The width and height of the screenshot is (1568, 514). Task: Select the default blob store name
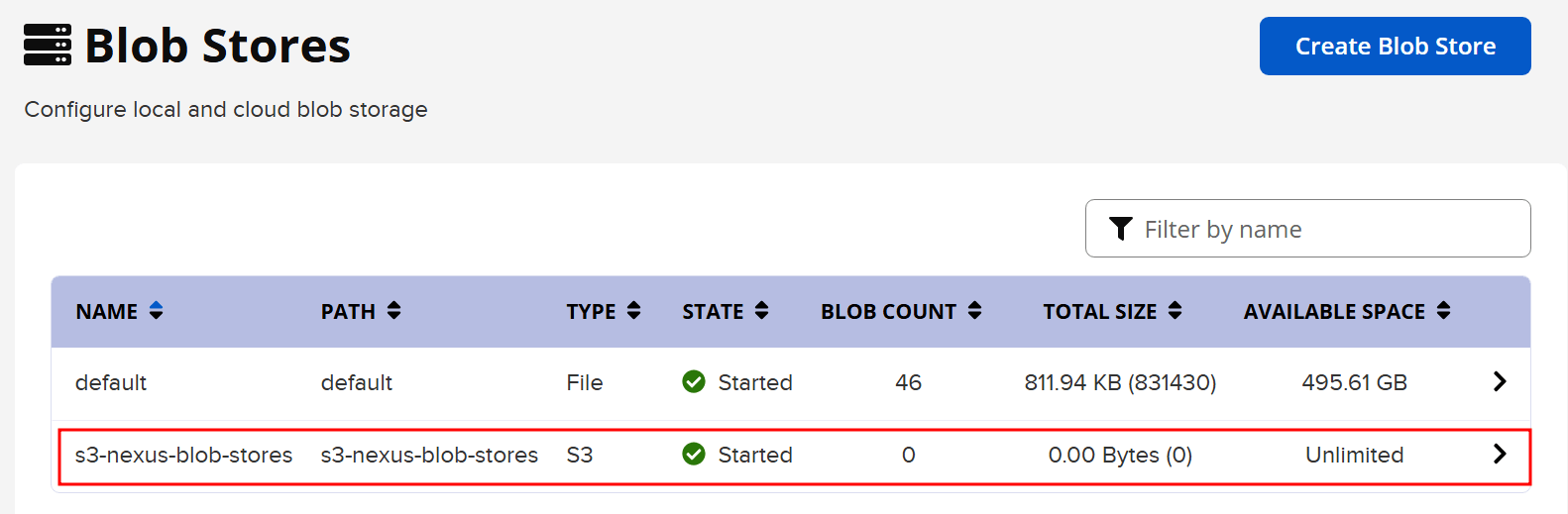pos(111,382)
